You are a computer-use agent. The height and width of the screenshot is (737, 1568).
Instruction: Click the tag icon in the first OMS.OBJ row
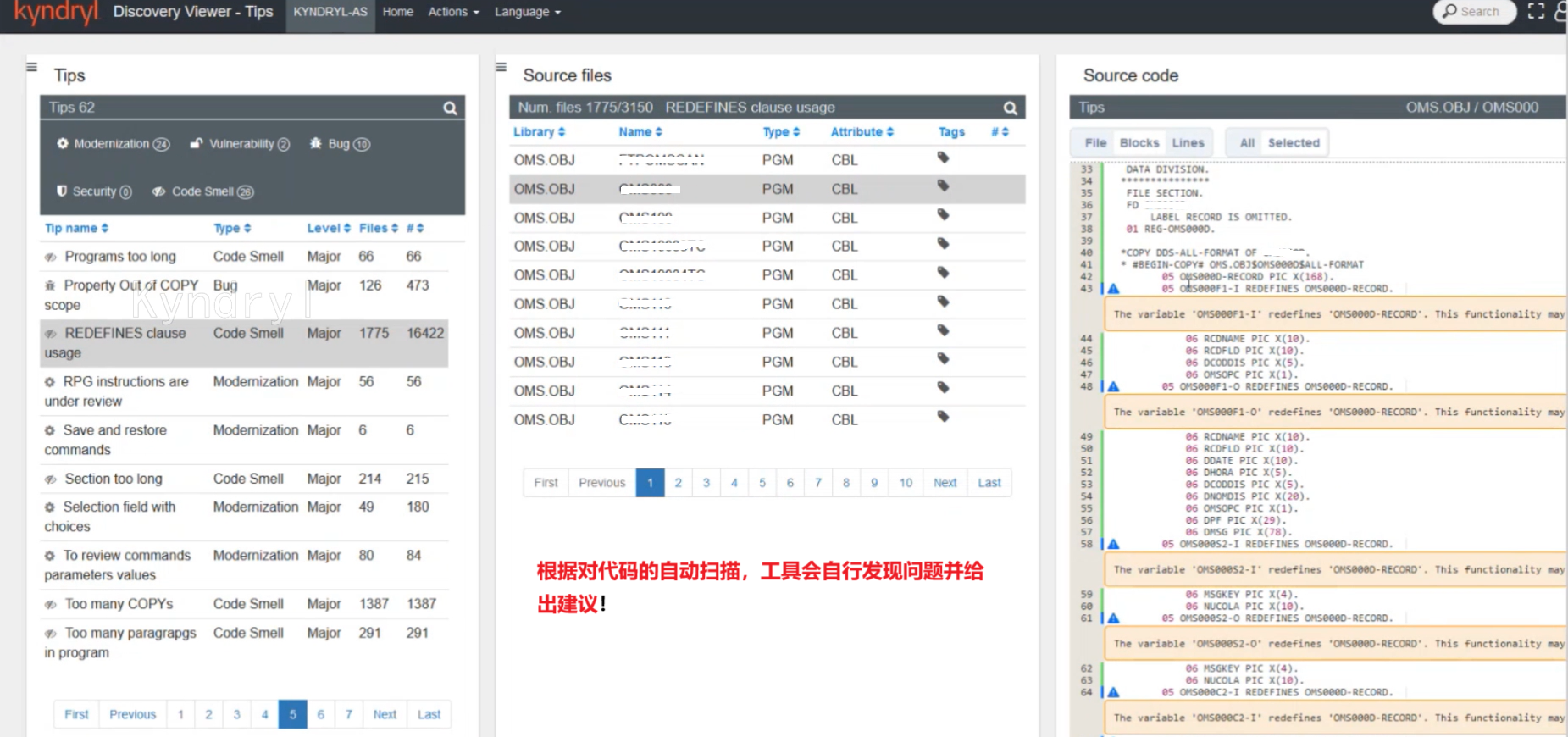[x=943, y=158]
